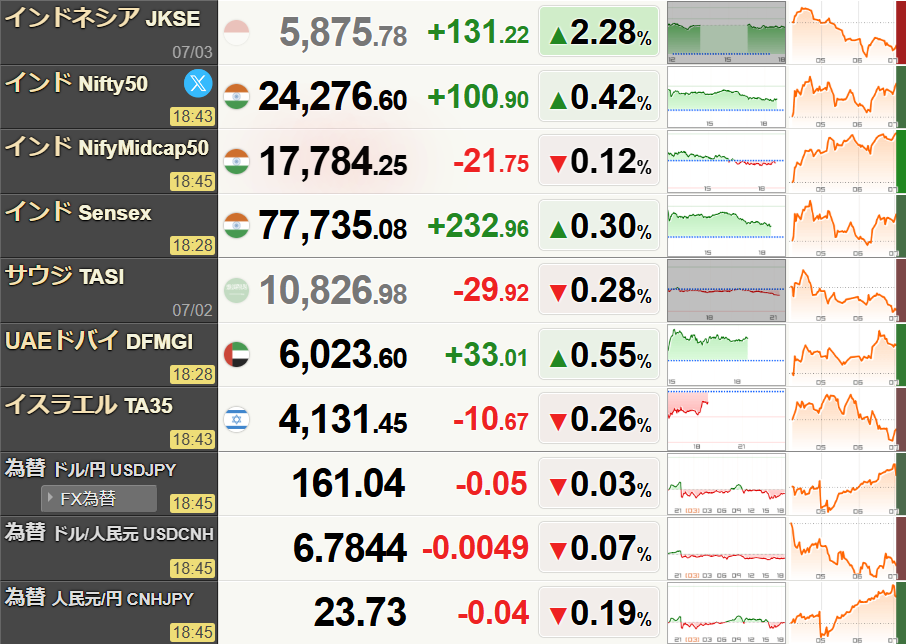906x644 pixels.
Task: Click the CNHJPY orange long-term trend chart
Action: point(843,613)
